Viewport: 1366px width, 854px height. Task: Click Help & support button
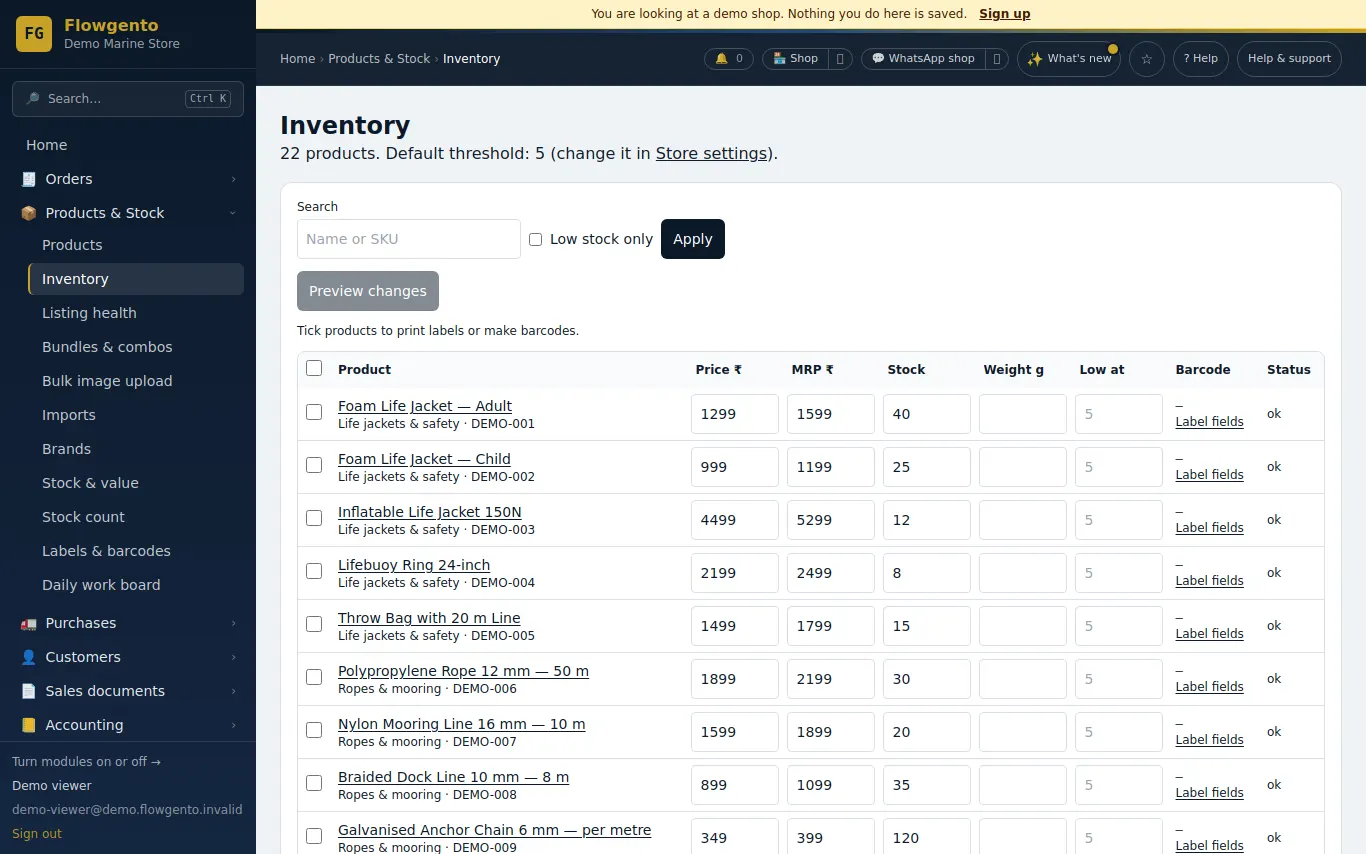(1289, 59)
